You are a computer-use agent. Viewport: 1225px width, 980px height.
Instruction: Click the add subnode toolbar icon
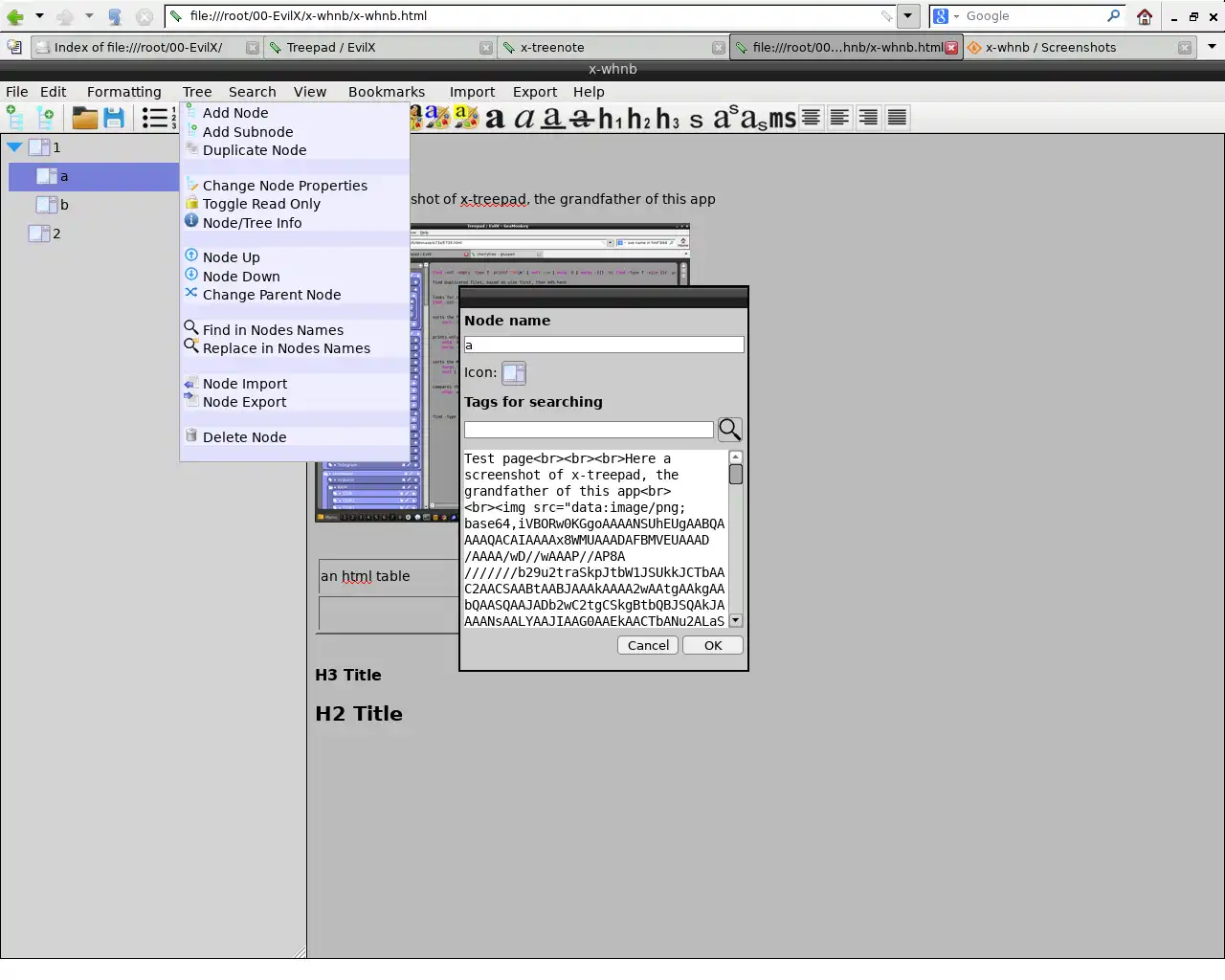(x=45, y=118)
